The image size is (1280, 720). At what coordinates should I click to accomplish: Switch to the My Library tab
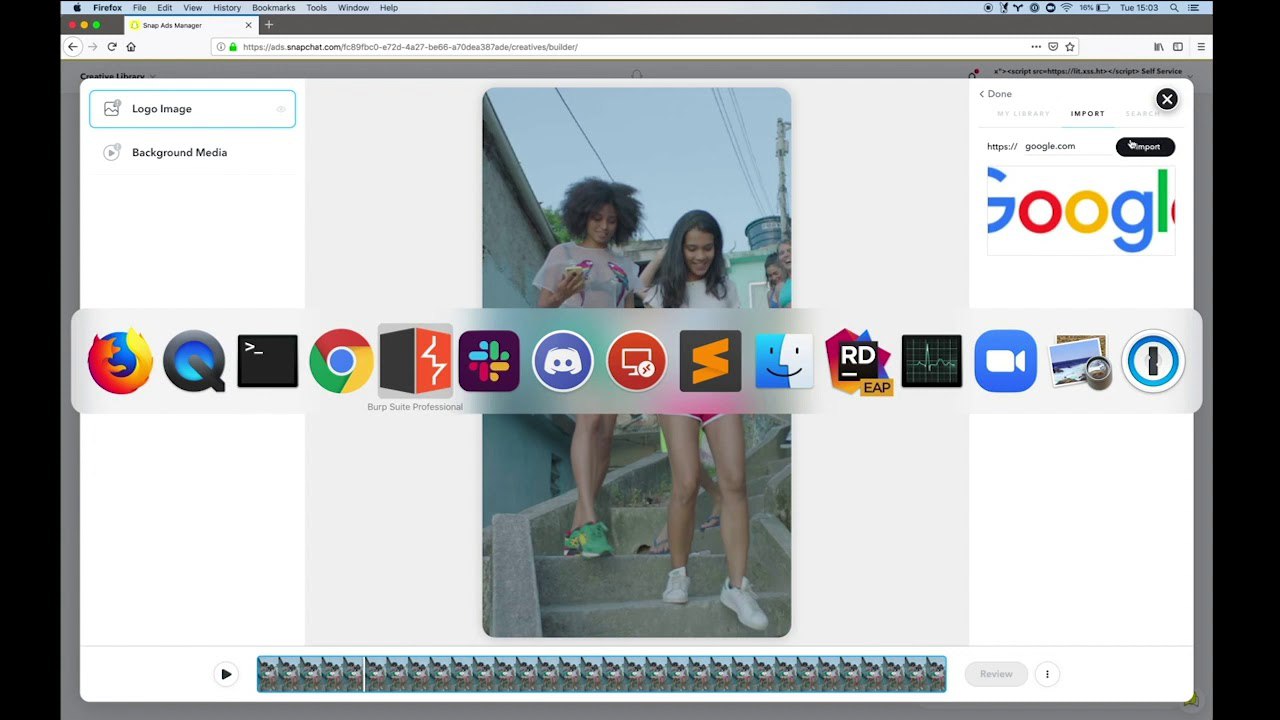(1023, 114)
